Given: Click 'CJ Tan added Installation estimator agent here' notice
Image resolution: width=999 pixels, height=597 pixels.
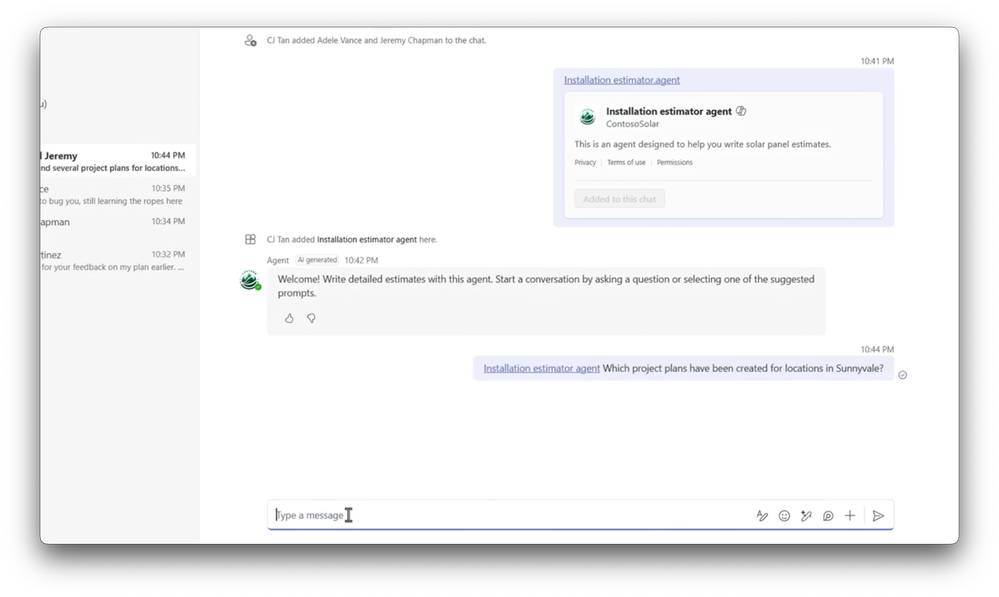Looking at the screenshot, I should pos(352,240).
